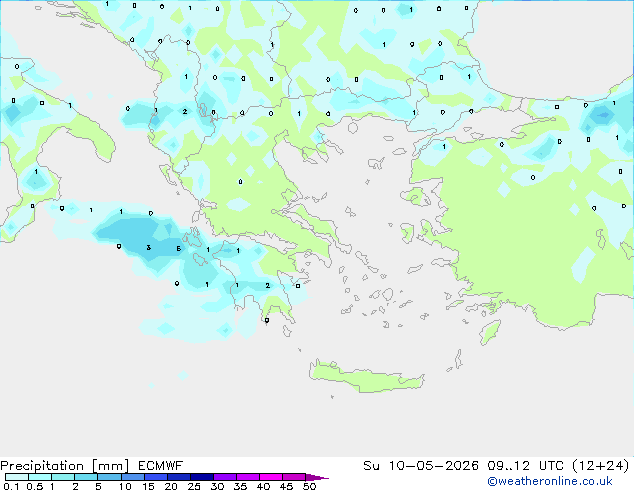Click the legend label '50'
This screenshot has width=634, height=490.
click(x=309, y=486)
